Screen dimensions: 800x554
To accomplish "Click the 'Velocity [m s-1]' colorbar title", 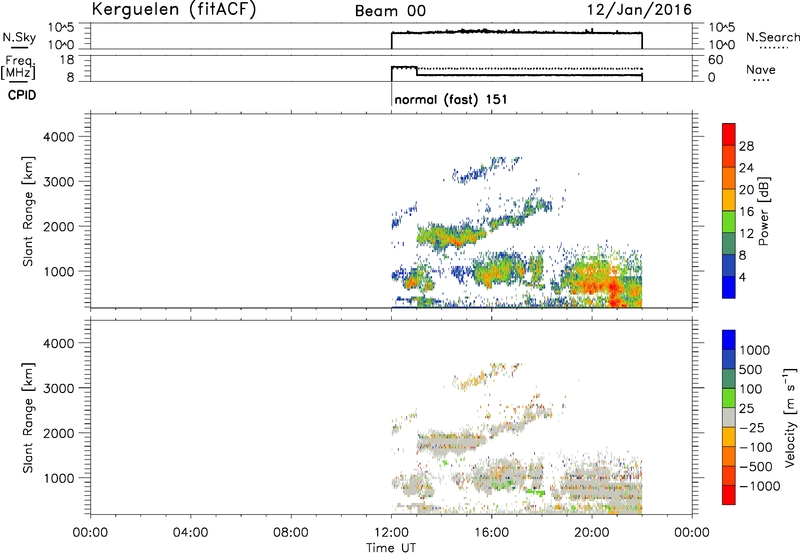I will [x=790, y=418].
